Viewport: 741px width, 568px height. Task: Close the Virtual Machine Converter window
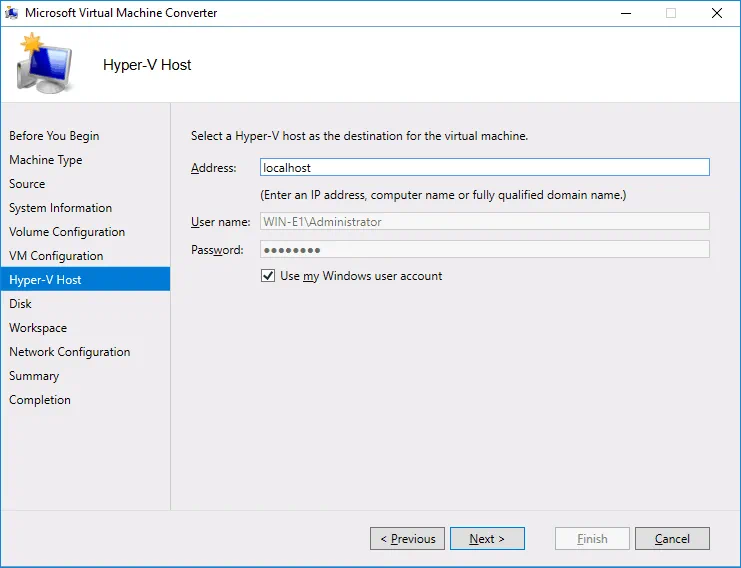[716, 13]
